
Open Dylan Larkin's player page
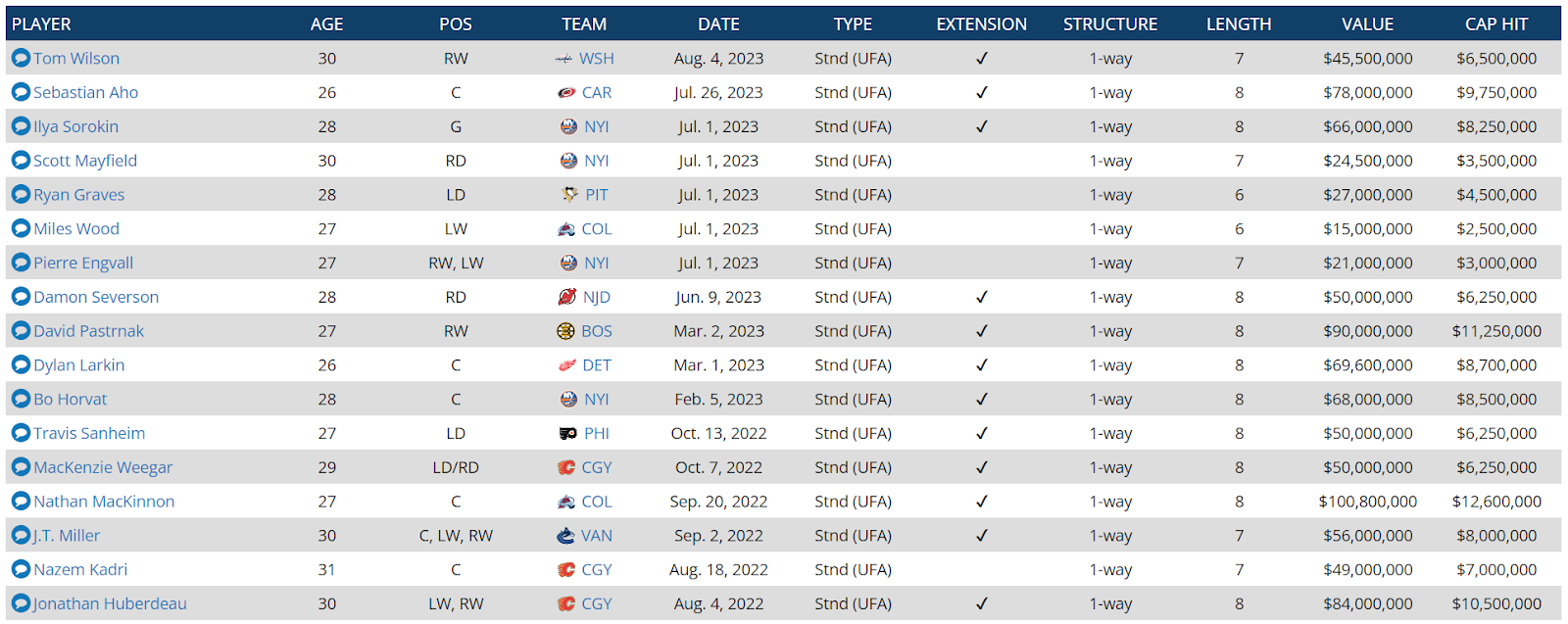click(x=79, y=365)
